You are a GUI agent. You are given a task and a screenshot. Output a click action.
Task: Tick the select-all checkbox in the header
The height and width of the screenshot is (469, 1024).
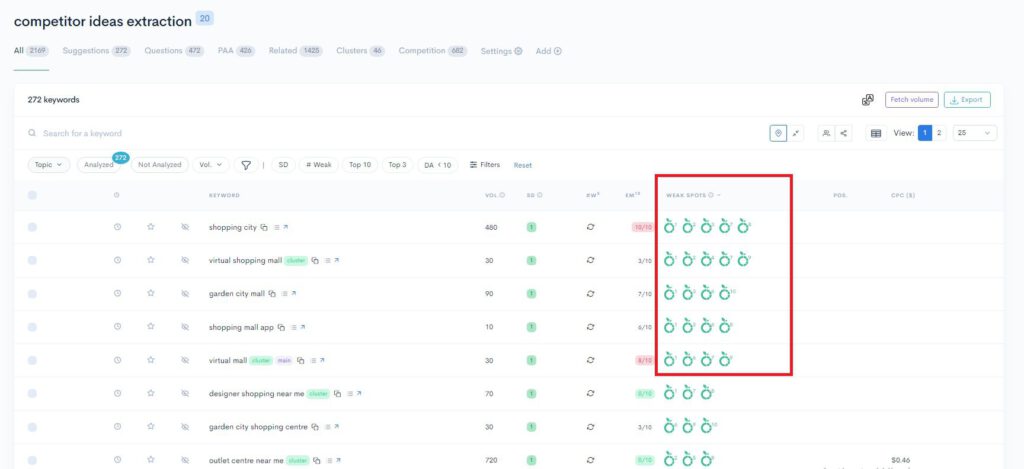[x=32, y=195]
